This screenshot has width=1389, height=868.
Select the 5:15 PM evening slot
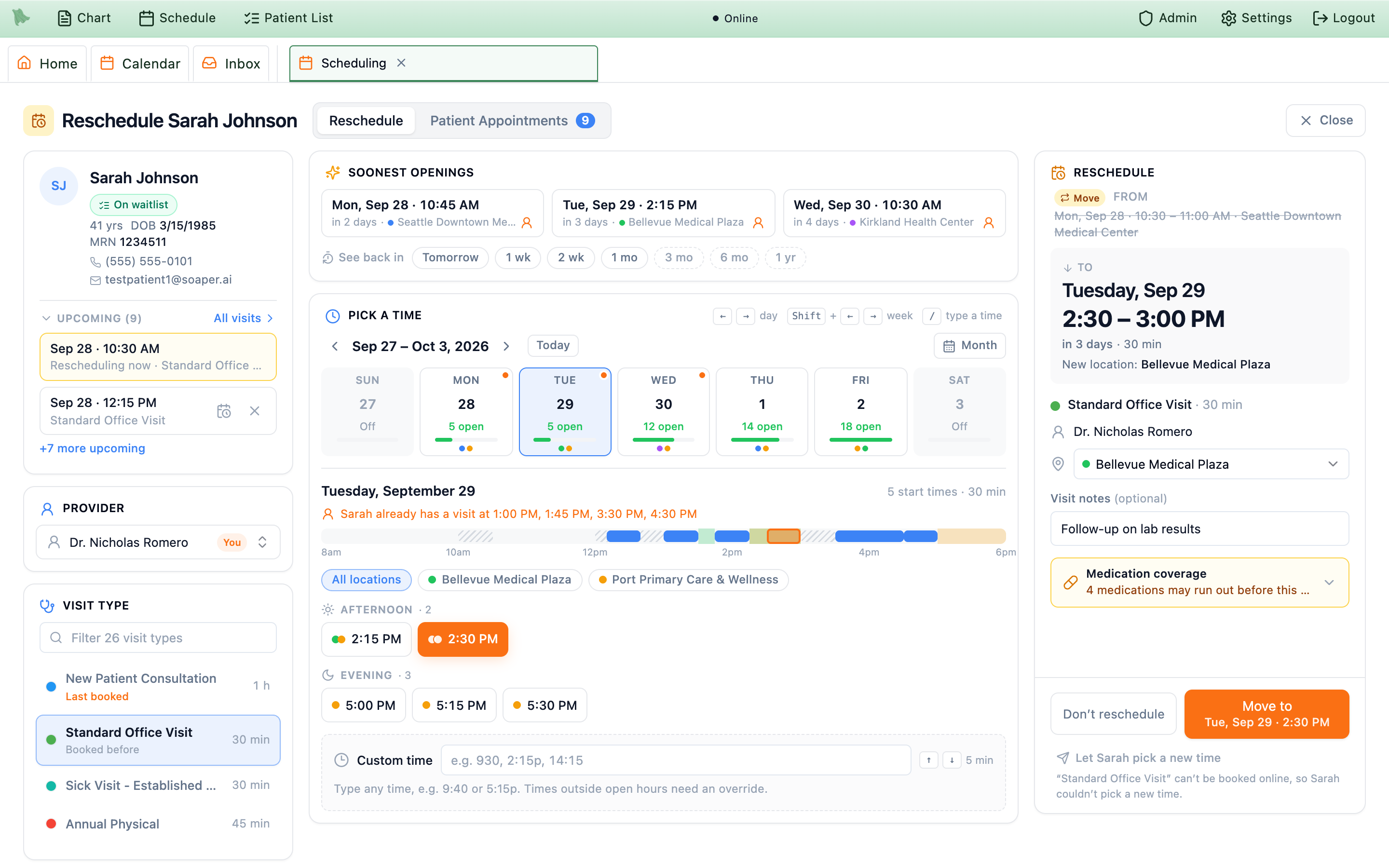[454, 705]
